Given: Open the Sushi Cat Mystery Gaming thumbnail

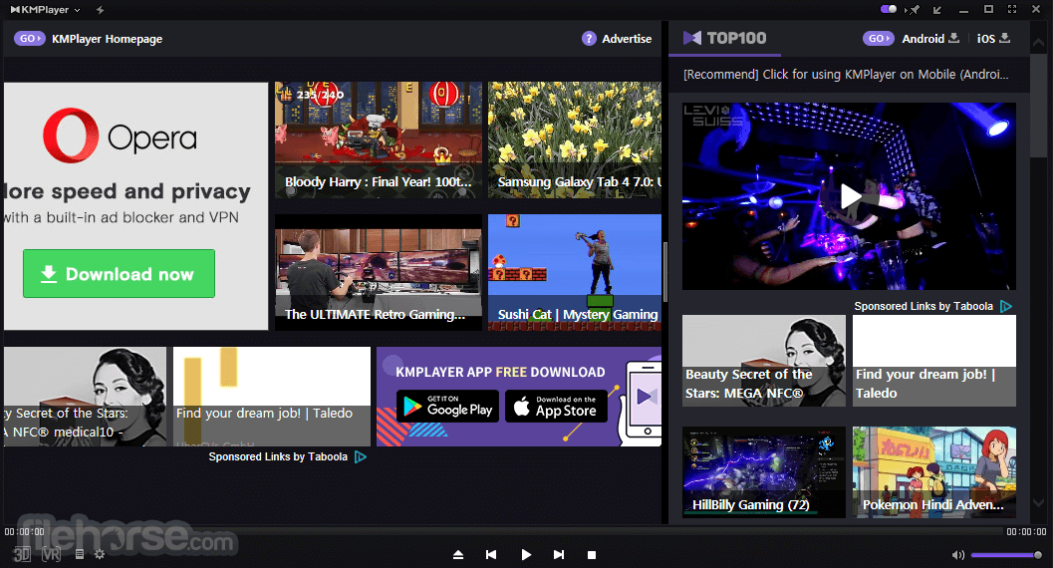Looking at the screenshot, I should [574, 273].
